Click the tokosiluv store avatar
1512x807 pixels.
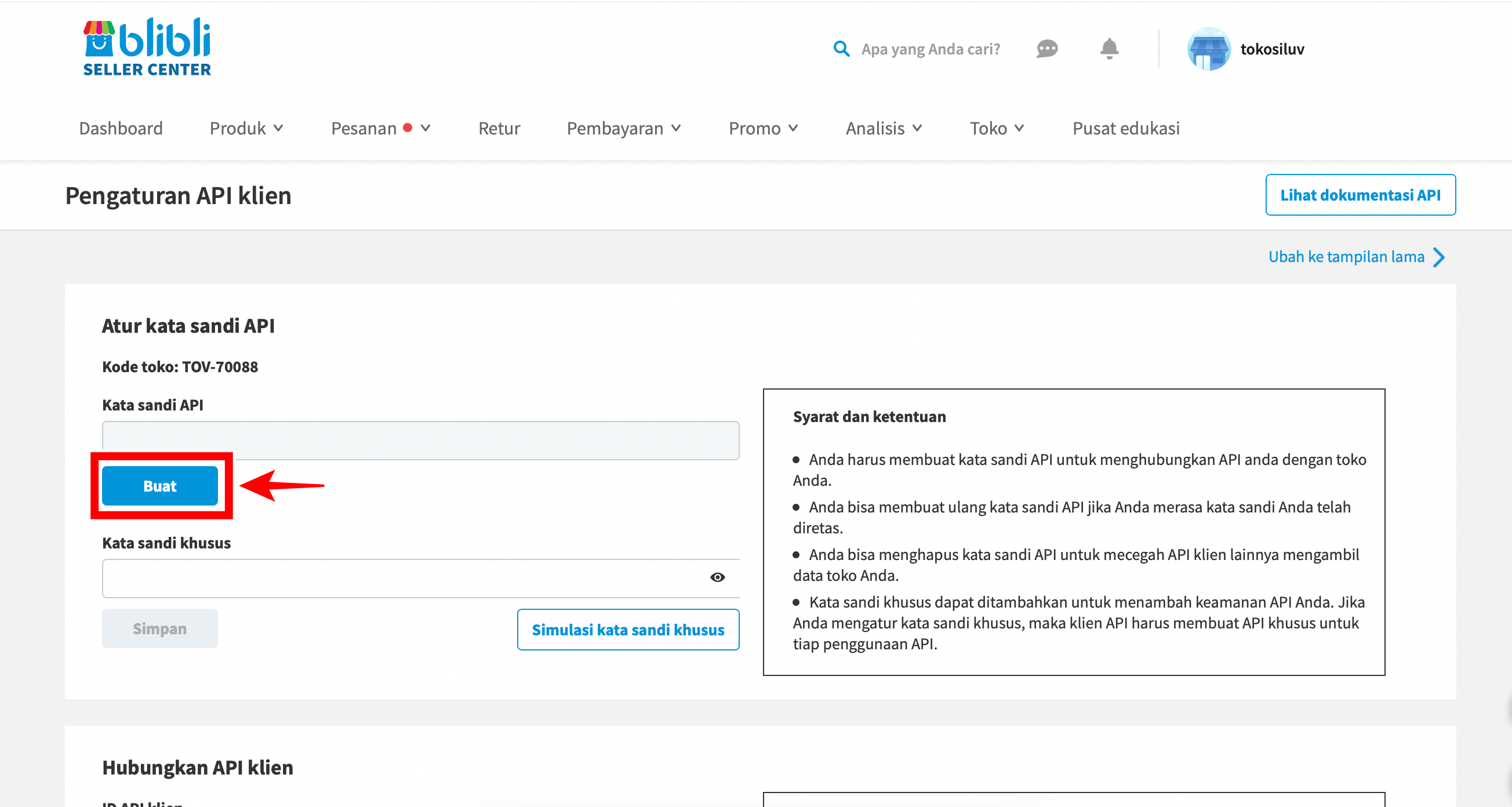(x=1208, y=49)
